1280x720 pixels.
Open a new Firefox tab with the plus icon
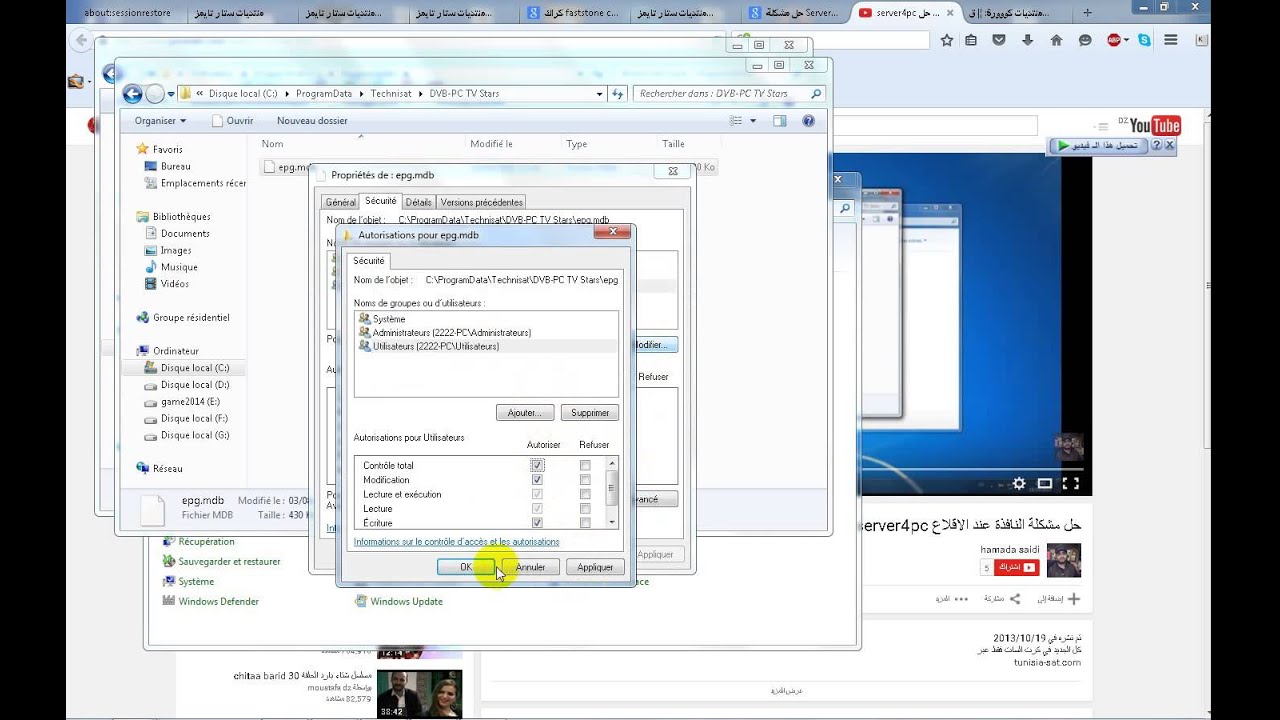click(1087, 12)
